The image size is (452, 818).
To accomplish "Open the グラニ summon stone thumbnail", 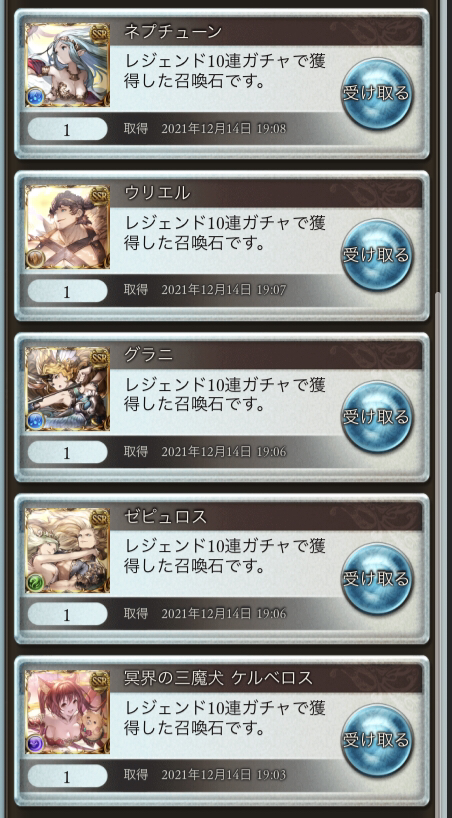I will click(67, 389).
